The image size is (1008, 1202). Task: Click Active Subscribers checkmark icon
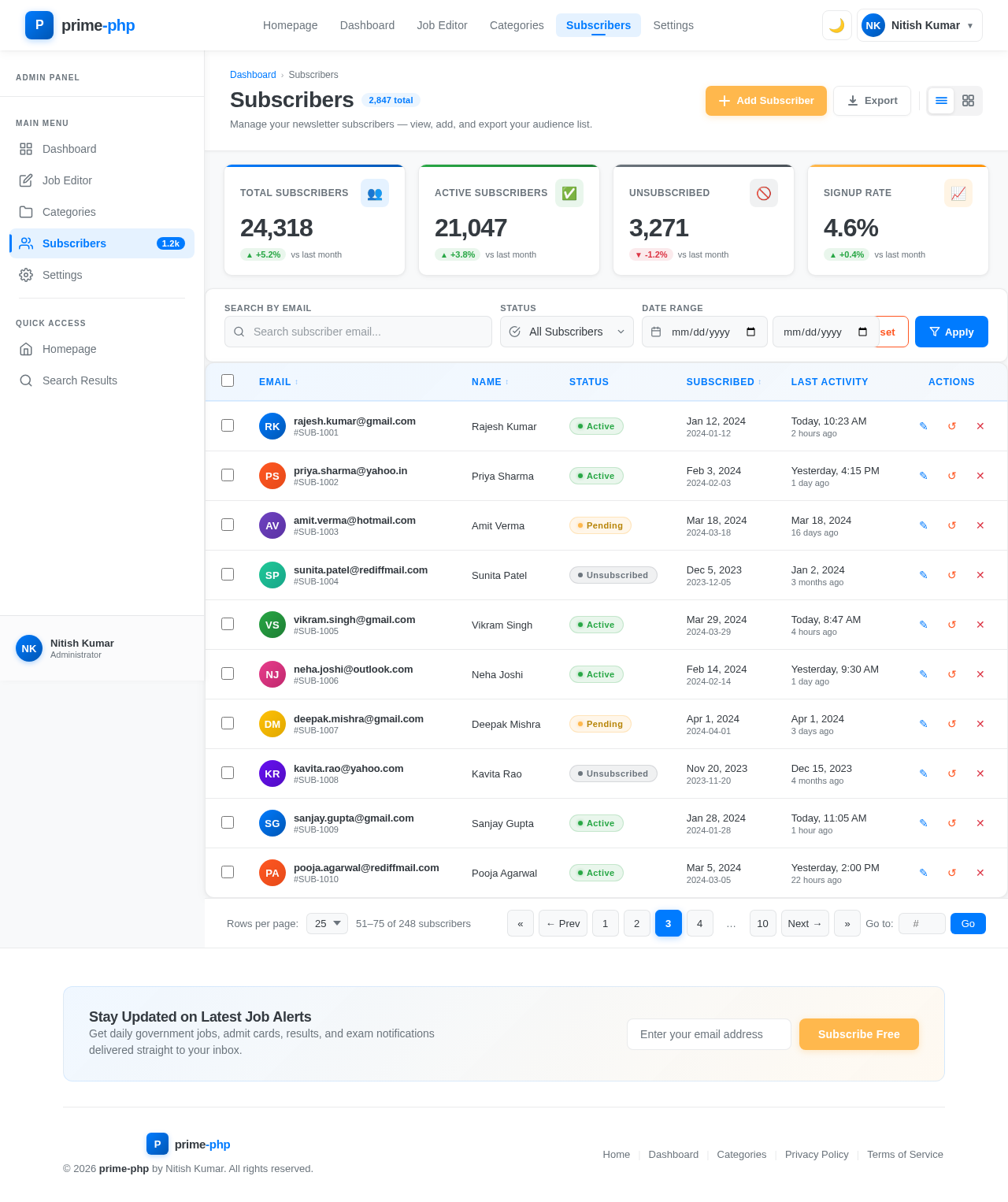coord(569,193)
